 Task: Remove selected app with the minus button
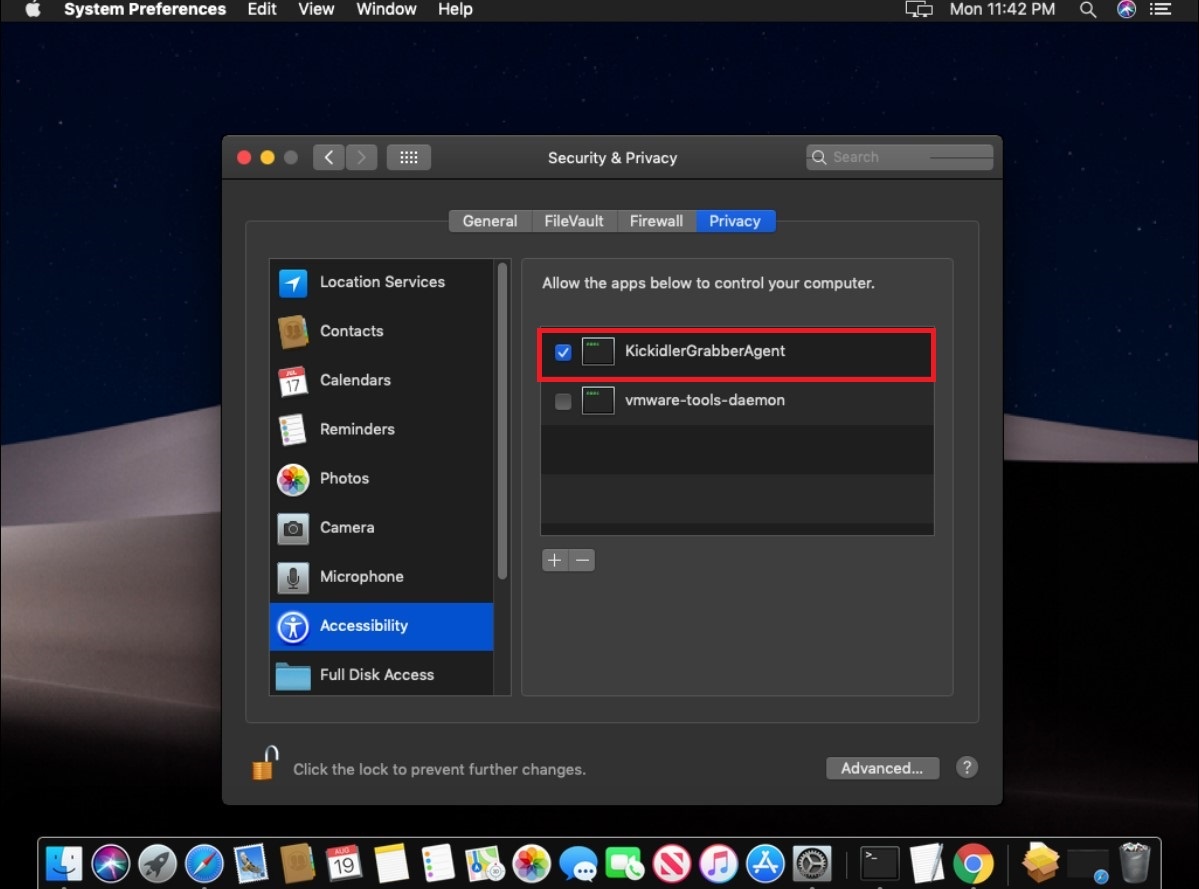tap(582, 560)
